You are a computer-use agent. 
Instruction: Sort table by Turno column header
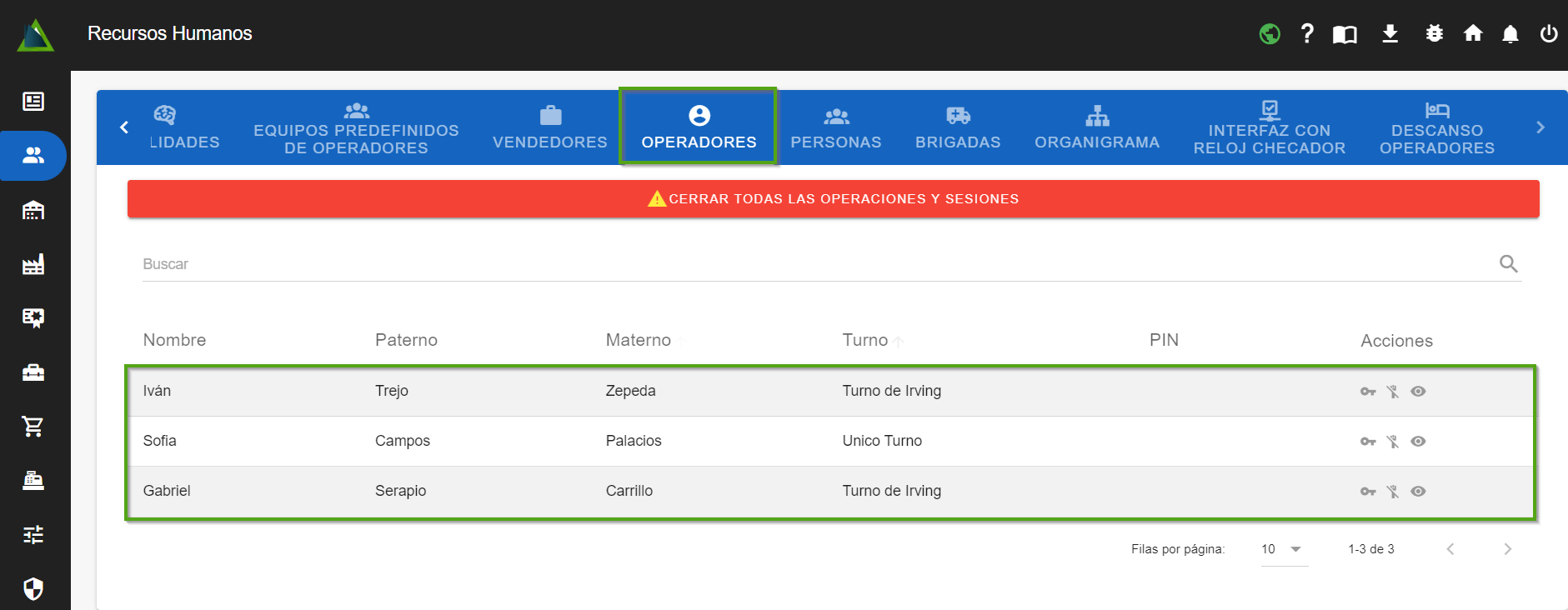(865, 340)
